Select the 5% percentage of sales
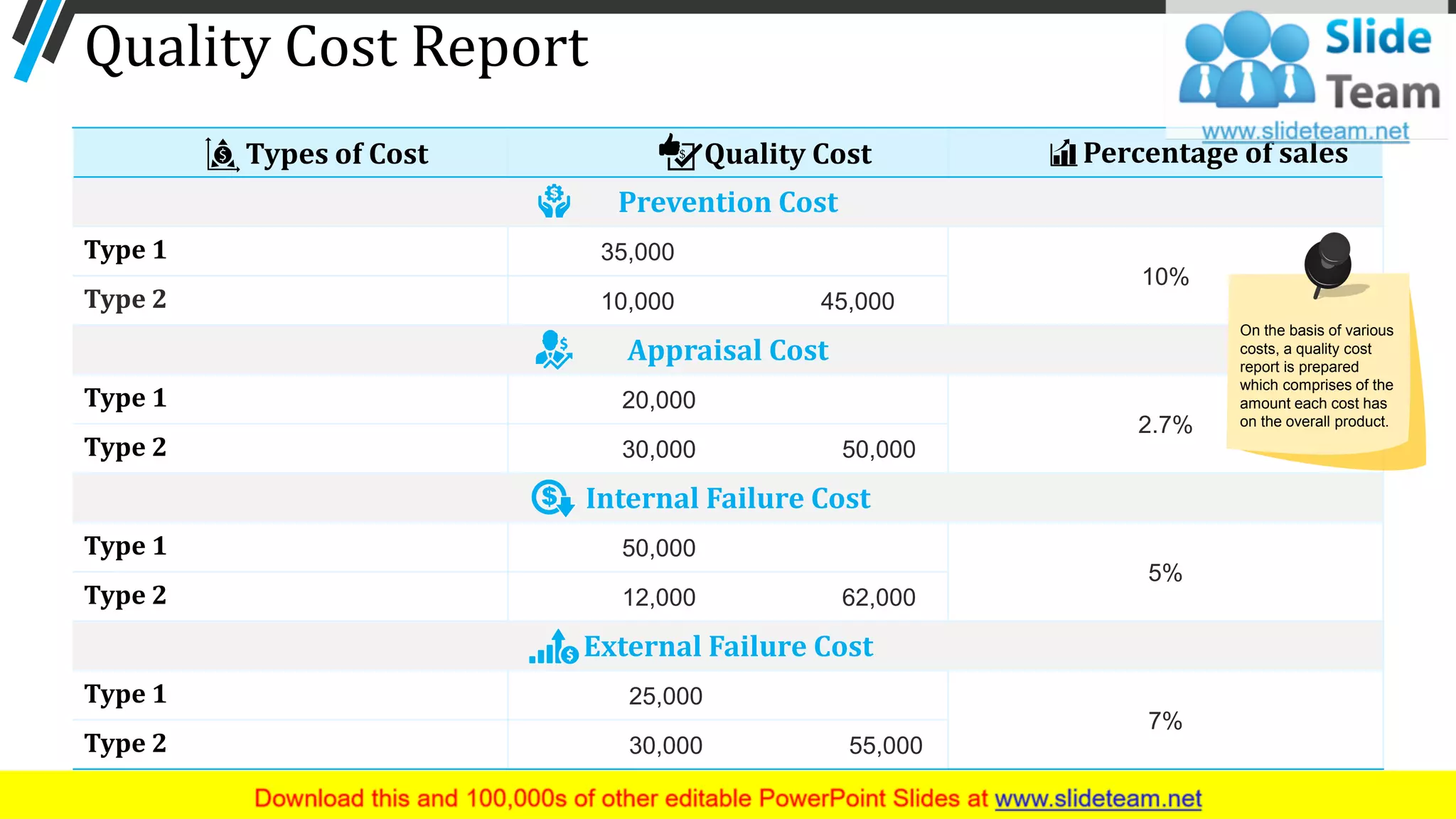The height and width of the screenshot is (819, 1456). click(x=1165, y=573)
